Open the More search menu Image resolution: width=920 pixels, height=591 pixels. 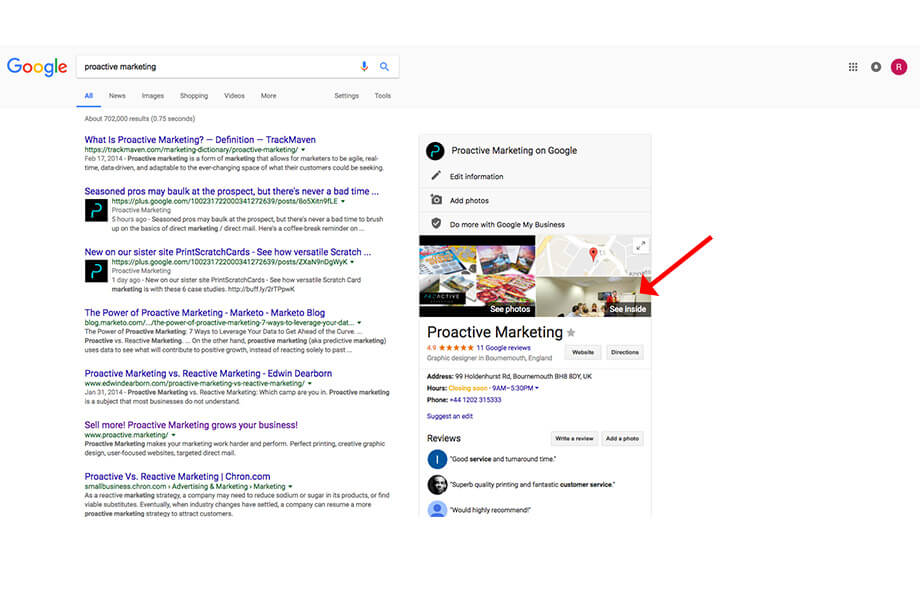tap(269, 96)
